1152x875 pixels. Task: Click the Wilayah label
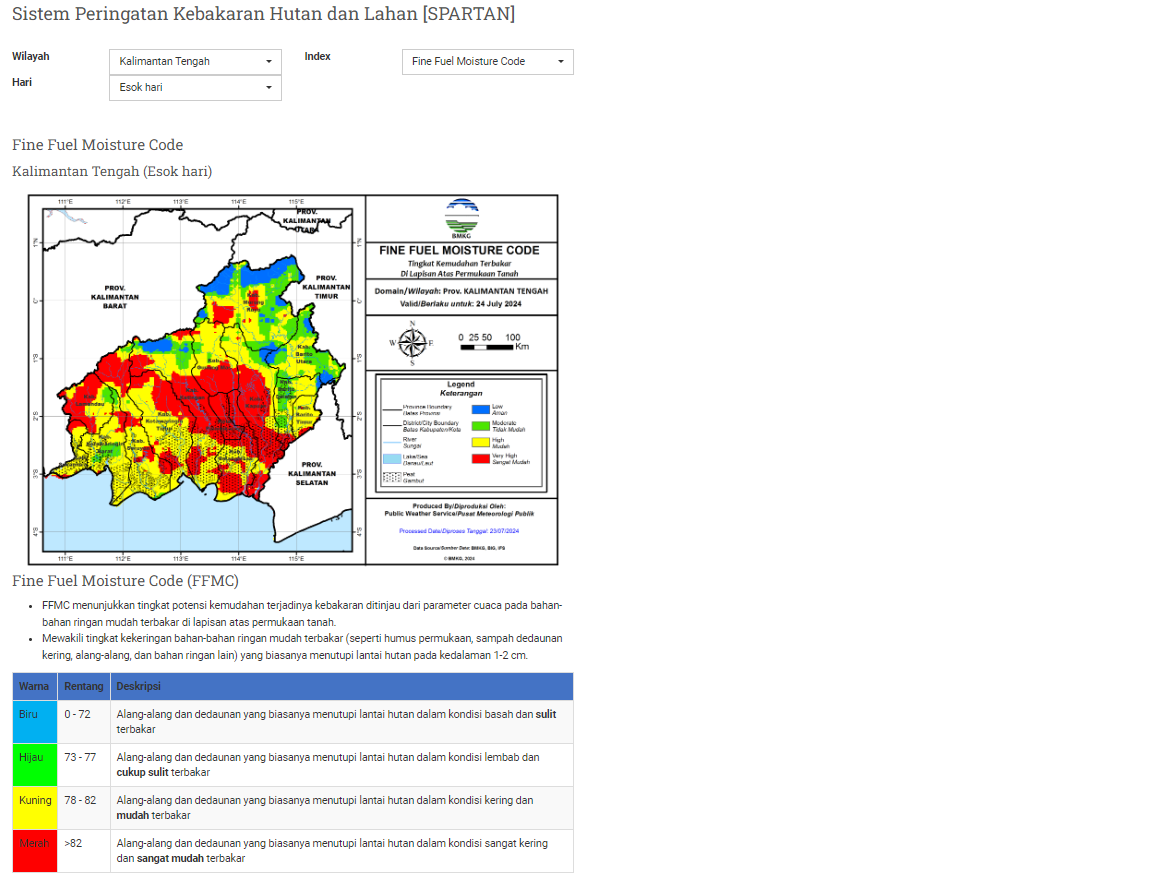(31, 57)
